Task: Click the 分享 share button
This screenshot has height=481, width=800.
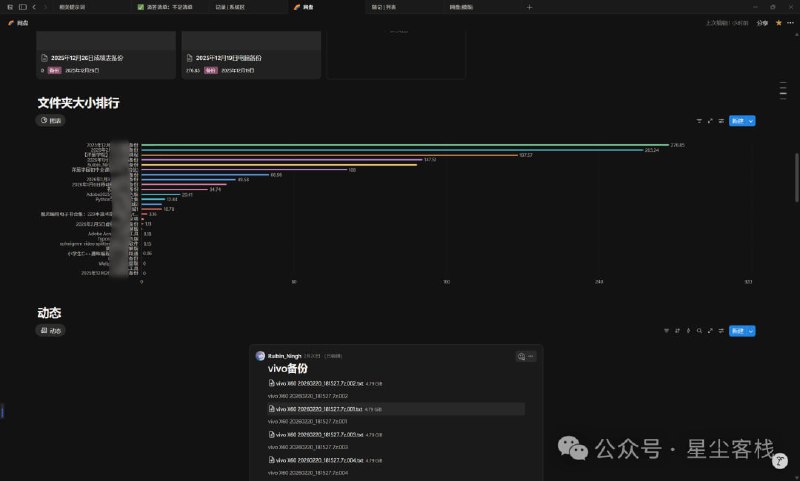Action: (x=762, y=22)
